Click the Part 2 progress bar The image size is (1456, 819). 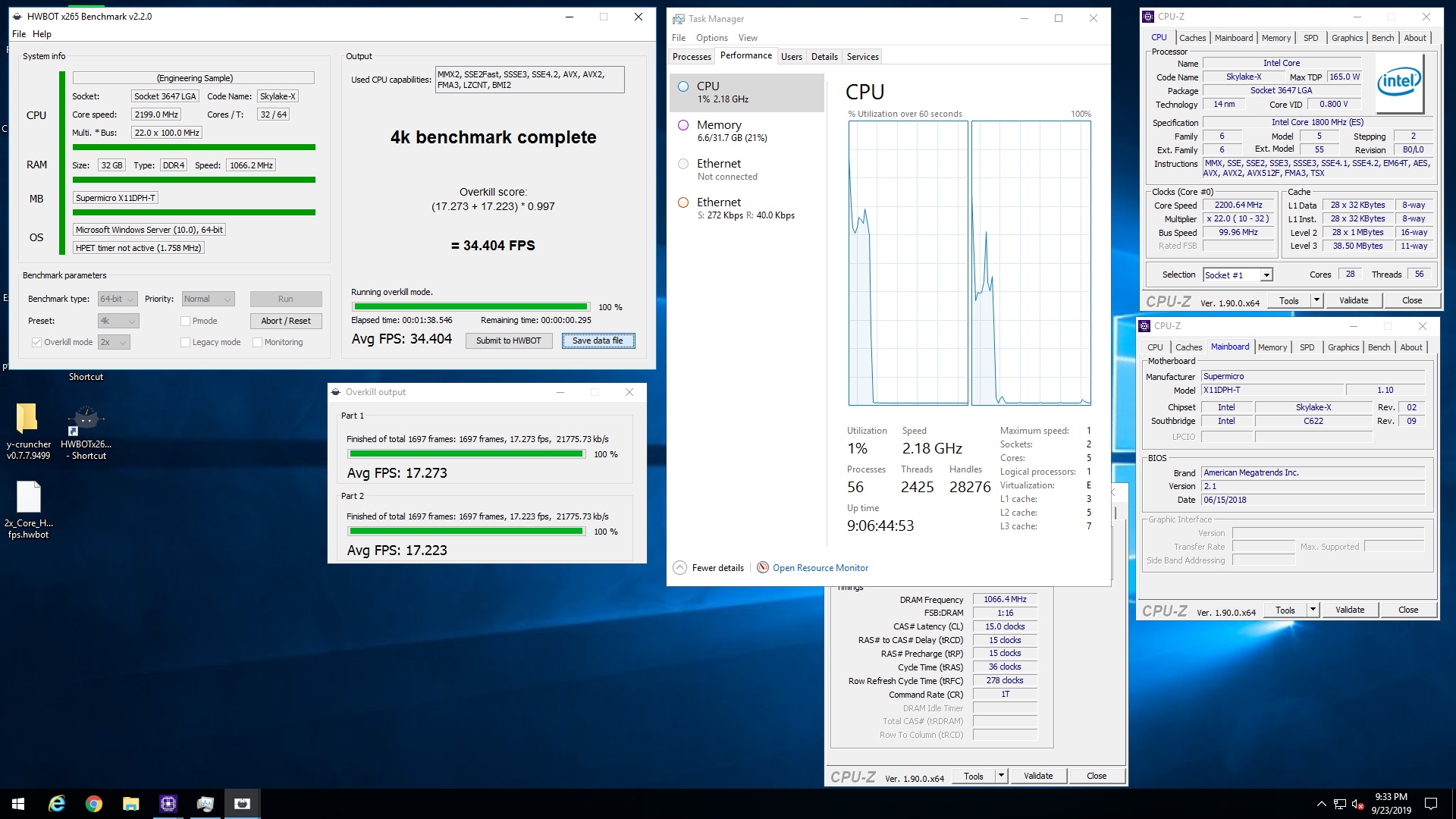point(466,532)
